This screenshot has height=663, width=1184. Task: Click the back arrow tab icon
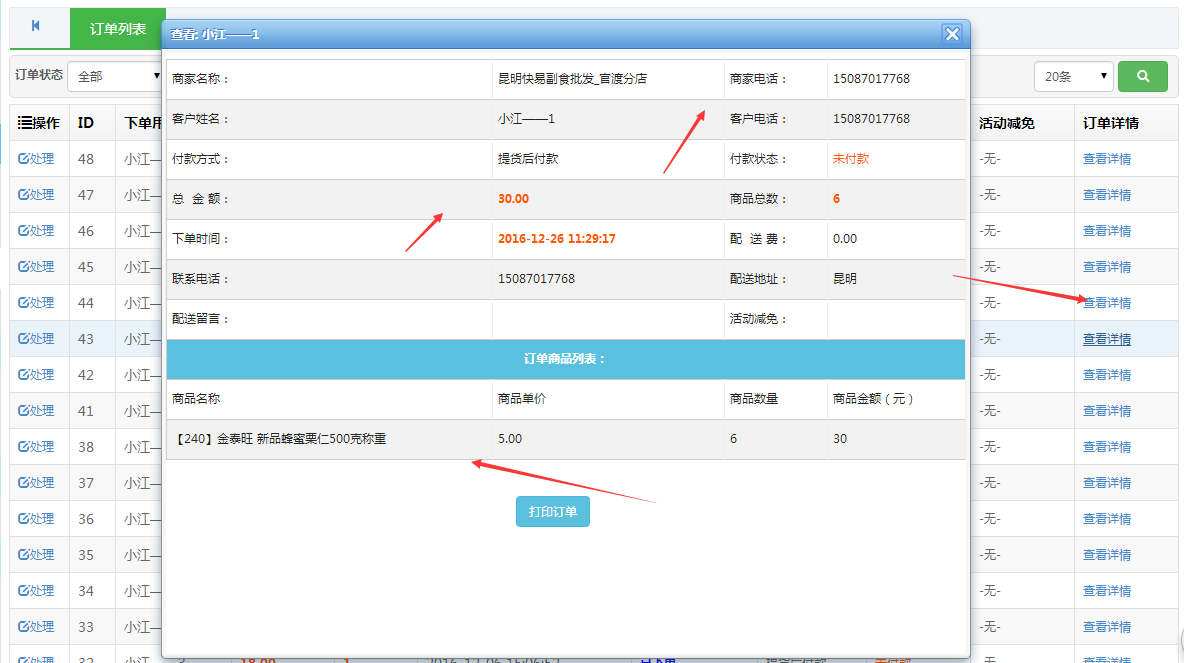click(37, 27)
